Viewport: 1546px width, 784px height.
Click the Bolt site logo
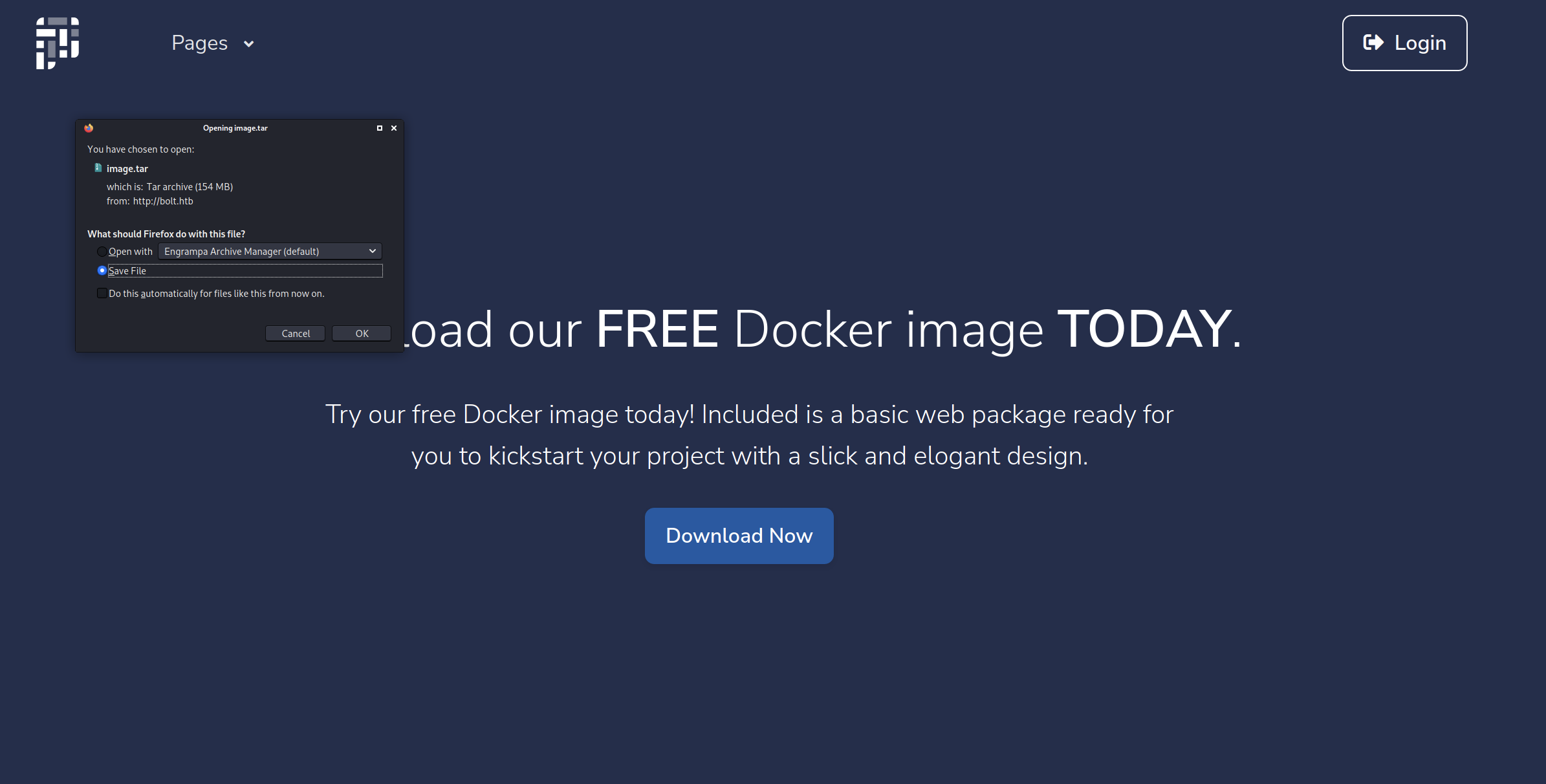[58, 43]
